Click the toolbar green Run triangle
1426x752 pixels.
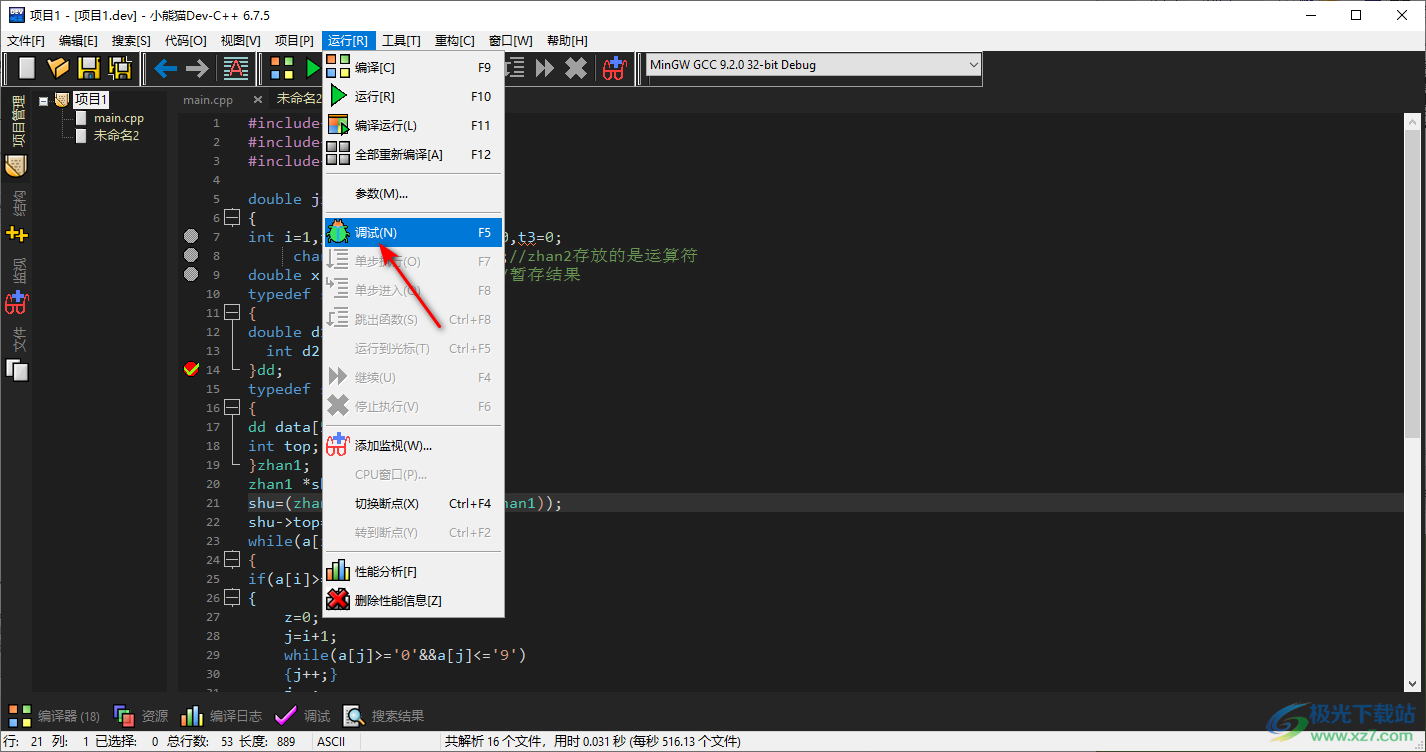[312, 68]
